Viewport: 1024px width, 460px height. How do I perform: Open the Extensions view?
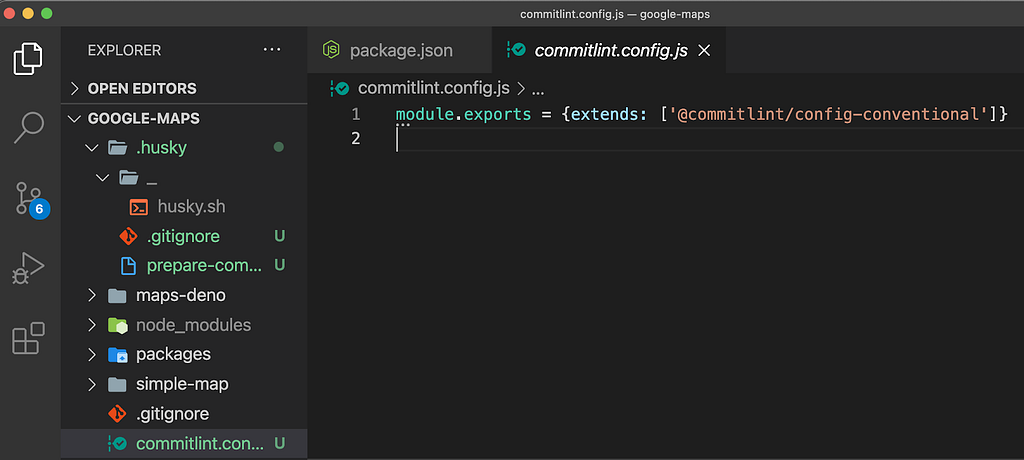click(x=29, y=338)
